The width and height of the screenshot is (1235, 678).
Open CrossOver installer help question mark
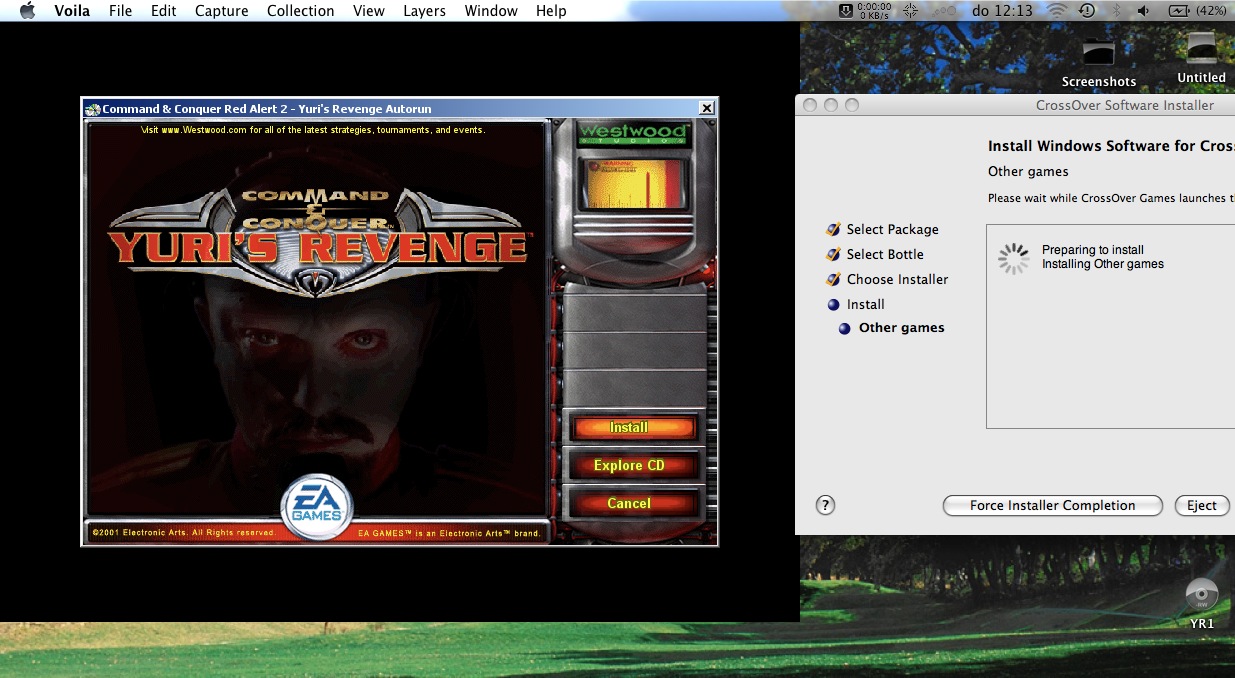[825, 506]
